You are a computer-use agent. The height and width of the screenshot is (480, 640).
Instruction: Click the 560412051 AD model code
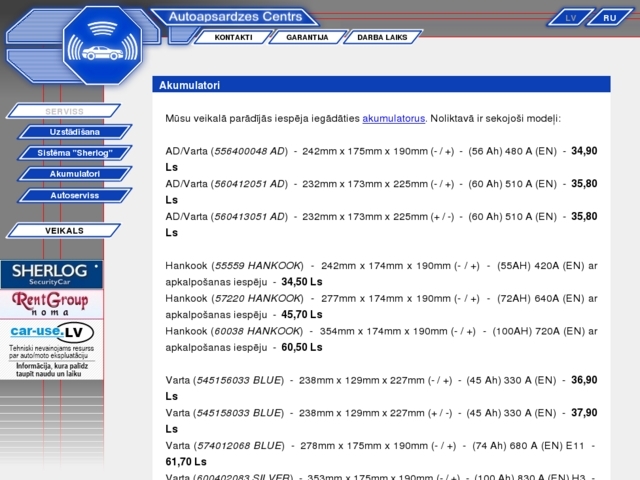click(249, 184)
